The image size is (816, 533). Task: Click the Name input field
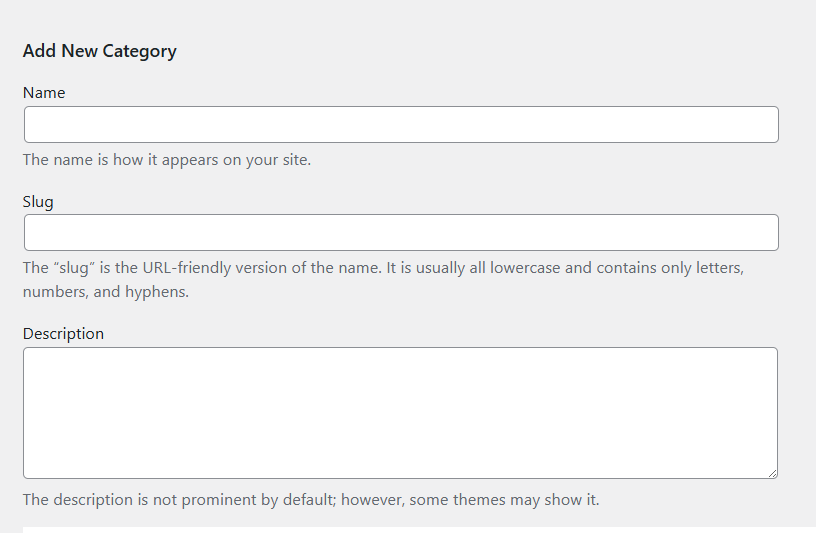[x=401, y=125]
